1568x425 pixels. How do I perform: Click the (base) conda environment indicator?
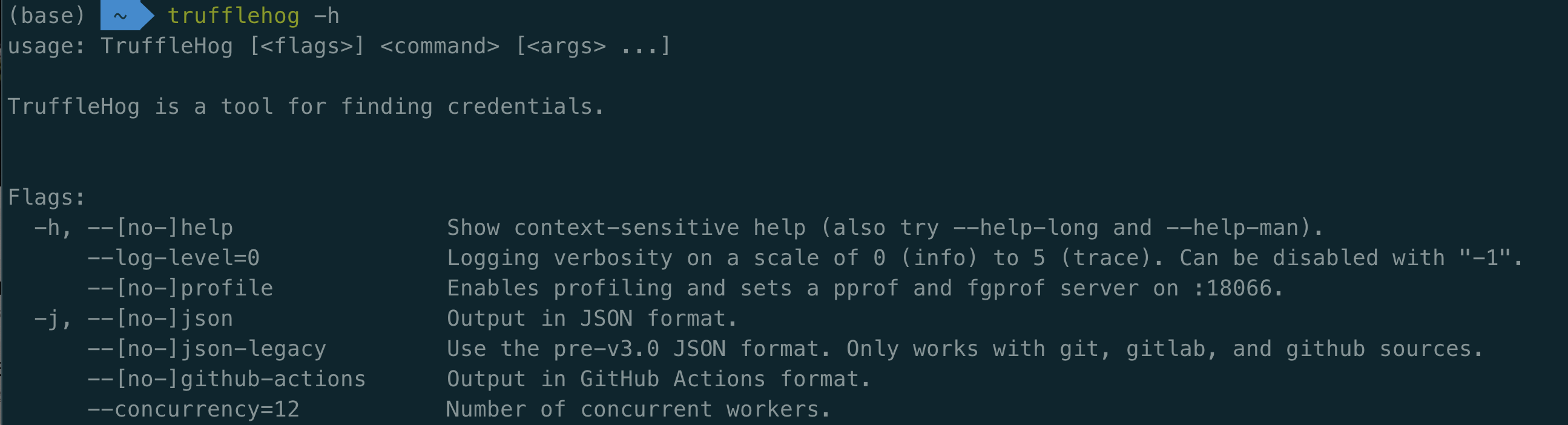[46, 16]
